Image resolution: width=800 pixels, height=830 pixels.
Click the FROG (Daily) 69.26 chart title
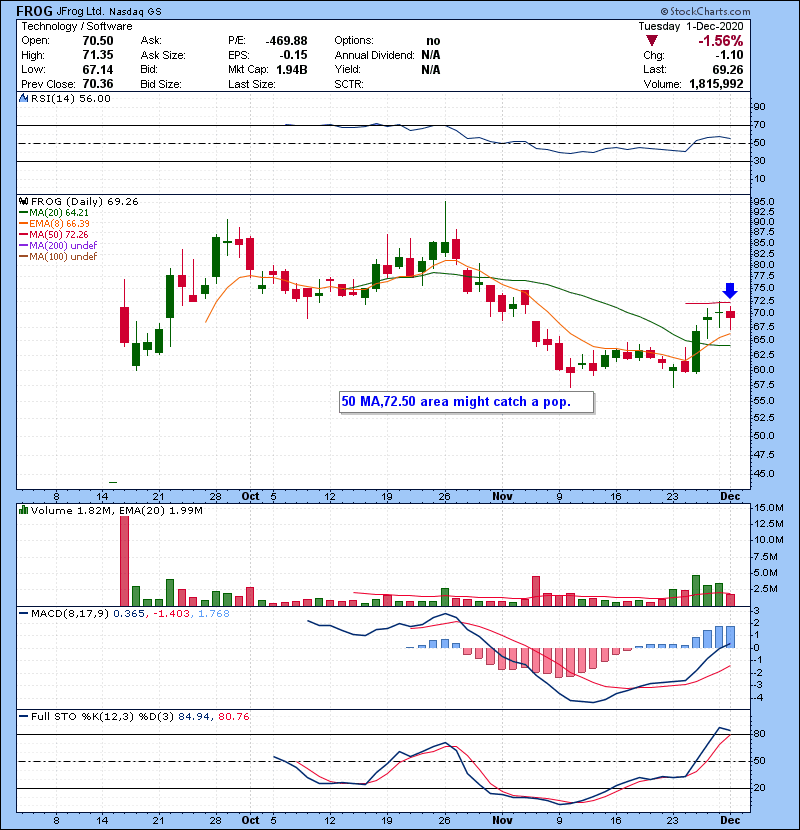[85, 202]
